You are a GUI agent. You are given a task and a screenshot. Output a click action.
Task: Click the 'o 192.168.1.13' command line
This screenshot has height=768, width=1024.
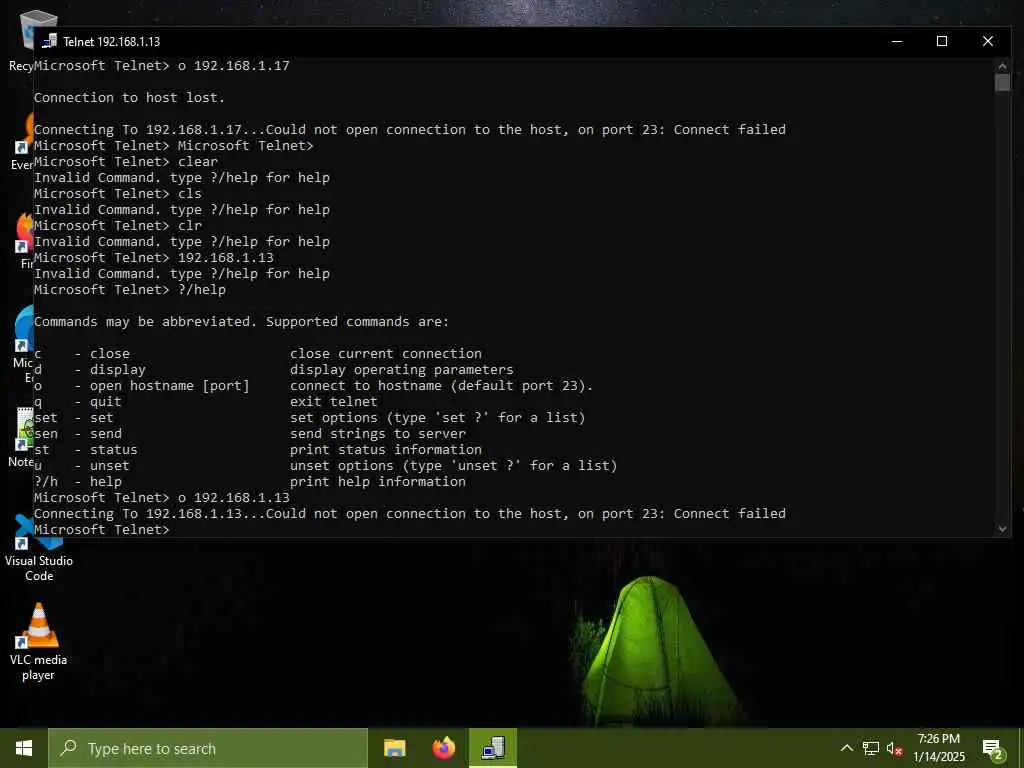[x=162, y=498]
